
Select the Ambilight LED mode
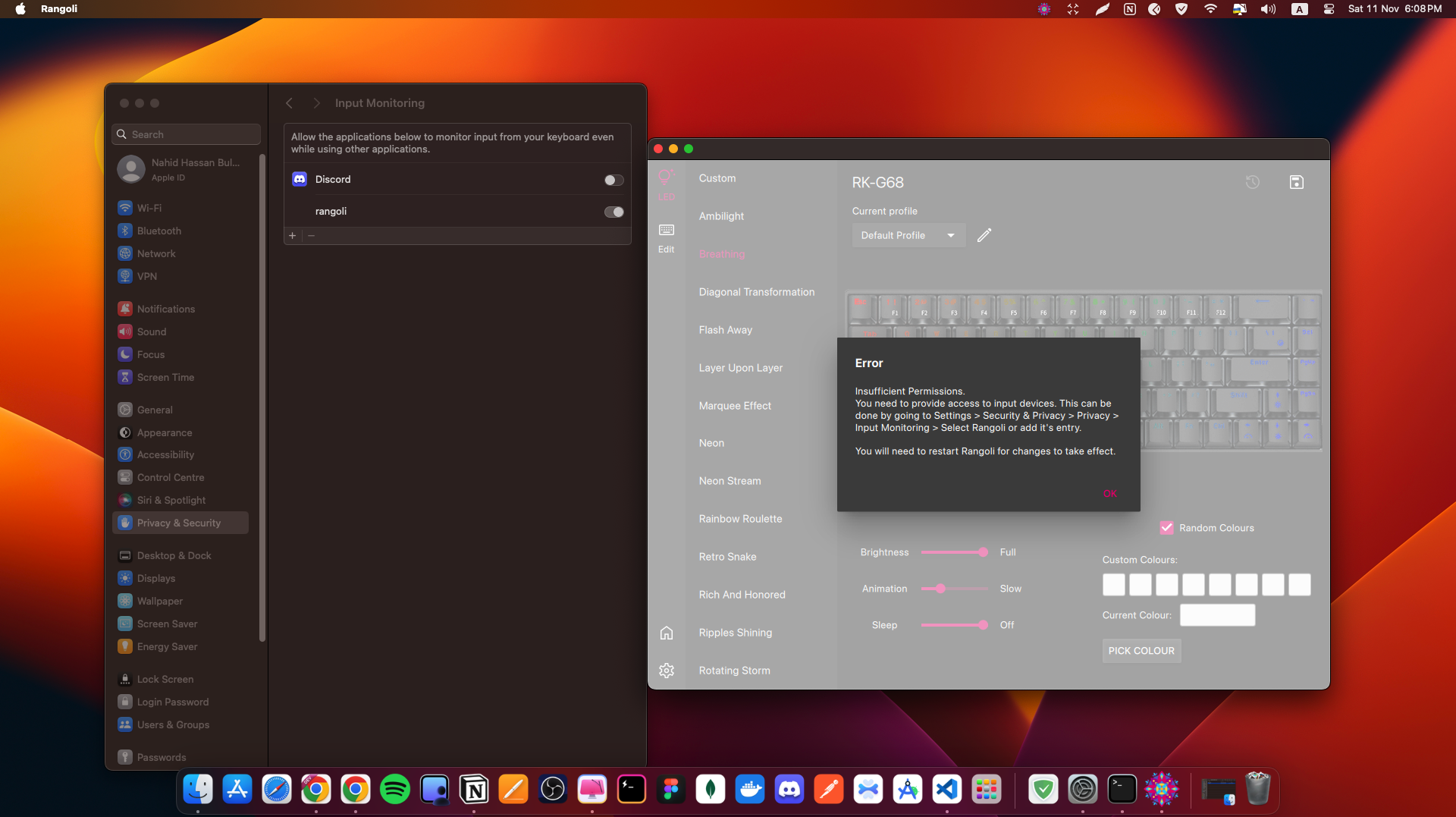[721, 216]
